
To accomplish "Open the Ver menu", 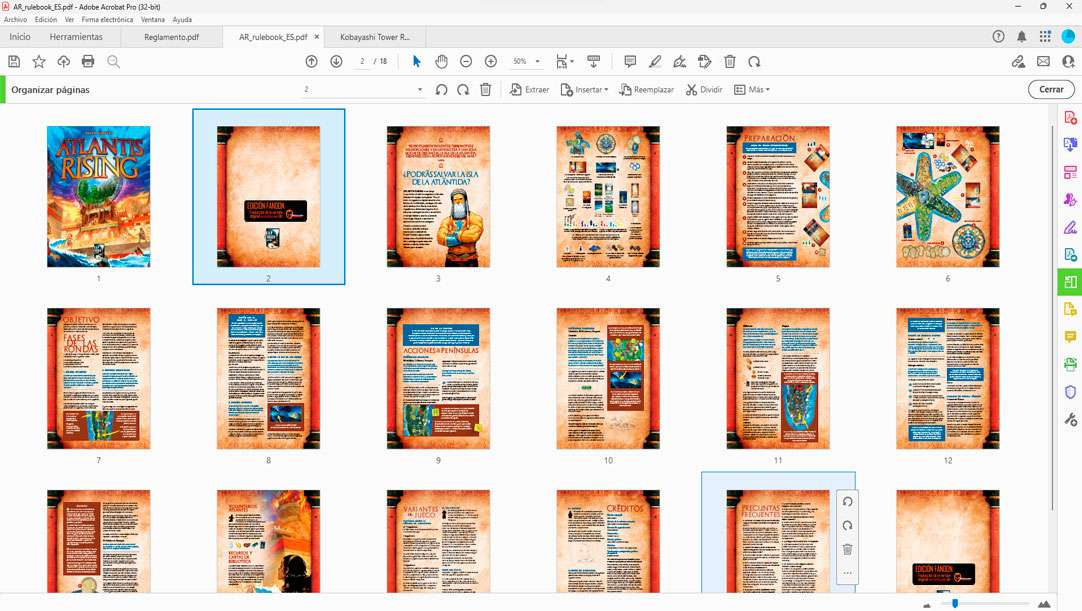I will coord(69,19).
